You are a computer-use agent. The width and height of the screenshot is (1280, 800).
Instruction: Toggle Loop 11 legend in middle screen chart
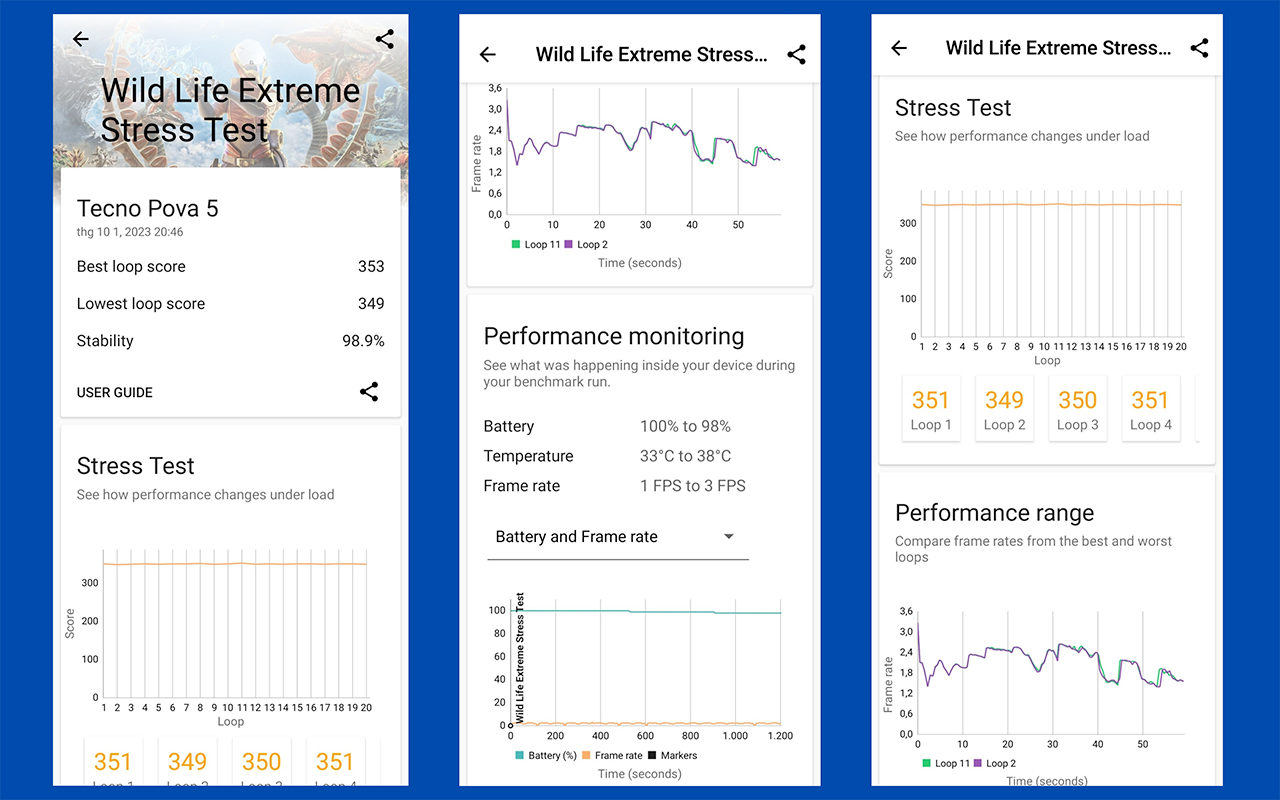536,244
